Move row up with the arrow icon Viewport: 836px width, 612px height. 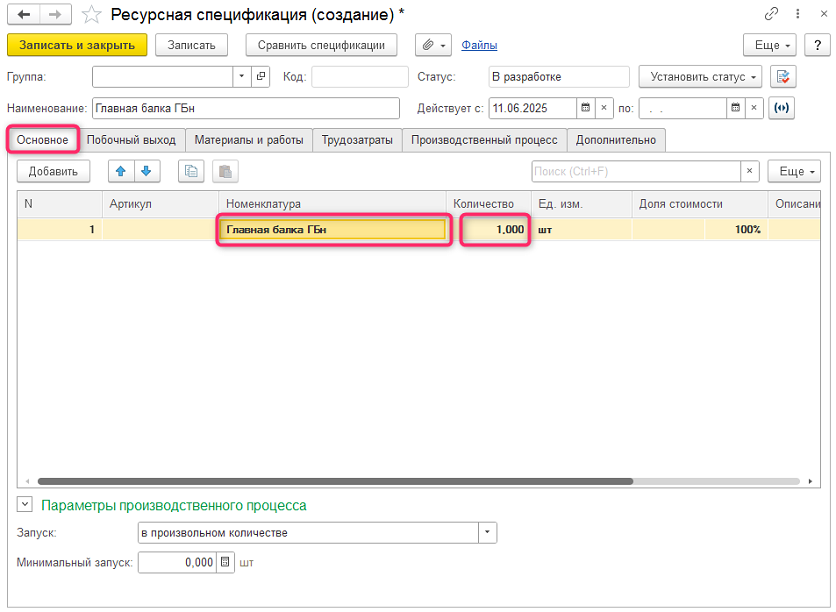pyautogui.click(x=122, y=171)
